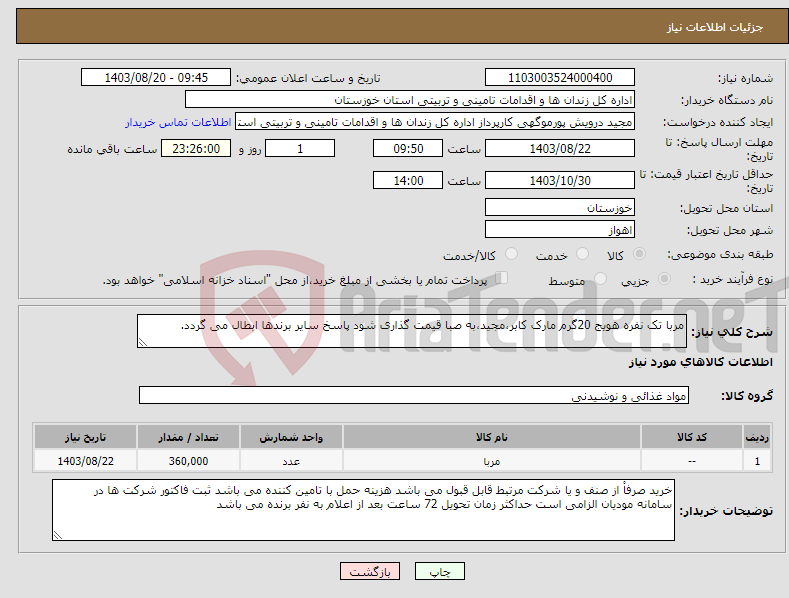Click the شرح کلی نیاز description textarea
The width and height of the screenshot is (789, 598).
(412, 331)
